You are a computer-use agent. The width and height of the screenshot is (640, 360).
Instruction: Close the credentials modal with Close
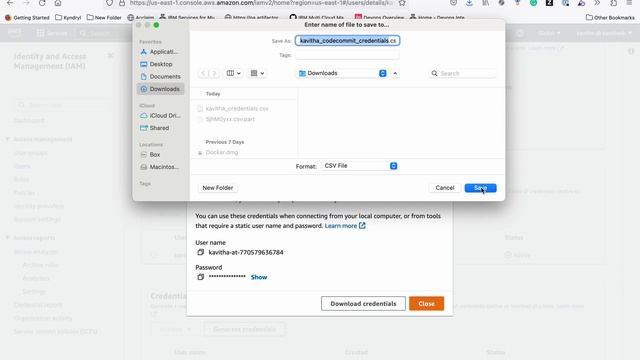pos(426,304)
